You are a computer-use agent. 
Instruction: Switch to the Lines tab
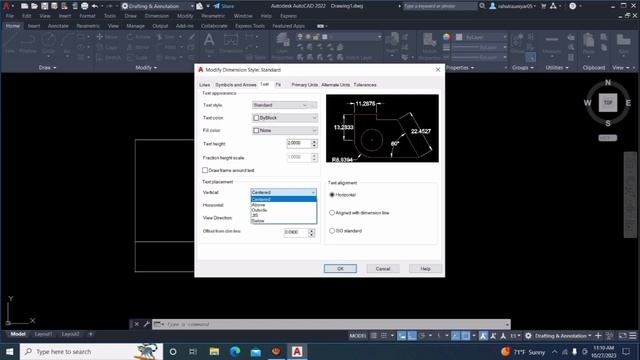pos(204,85)
